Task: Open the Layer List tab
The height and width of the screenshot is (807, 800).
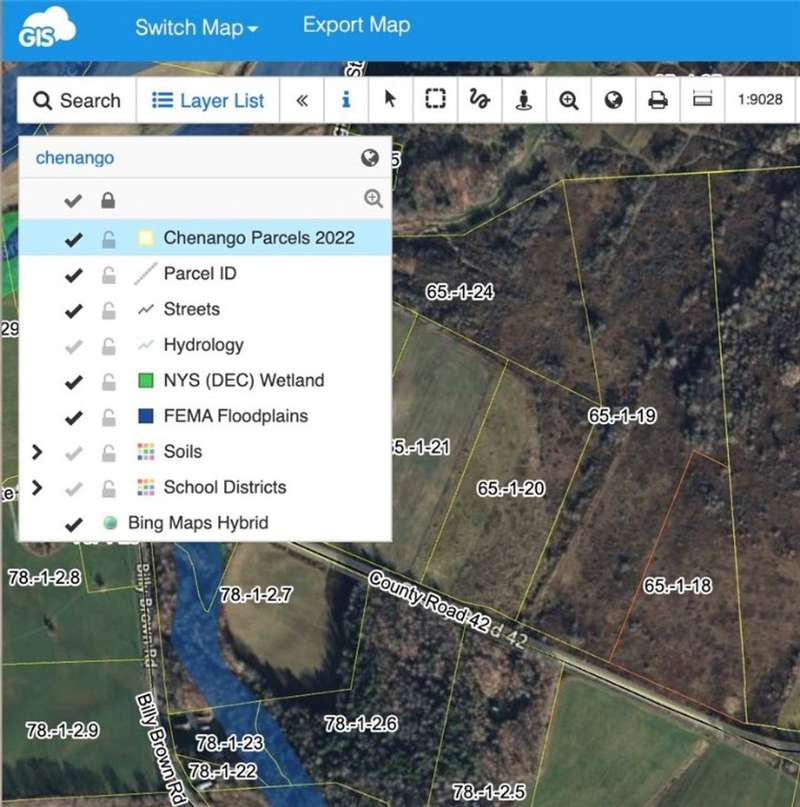Action: 208,100
